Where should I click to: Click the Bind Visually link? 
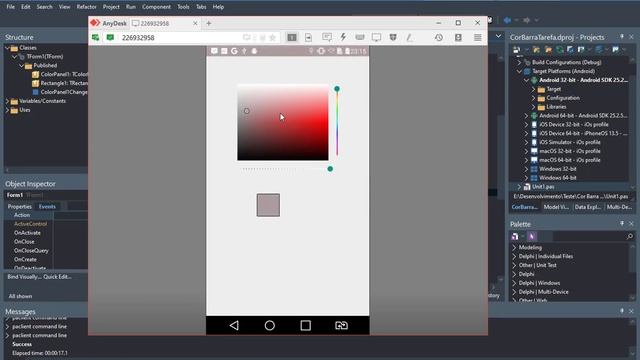point(24,277)
